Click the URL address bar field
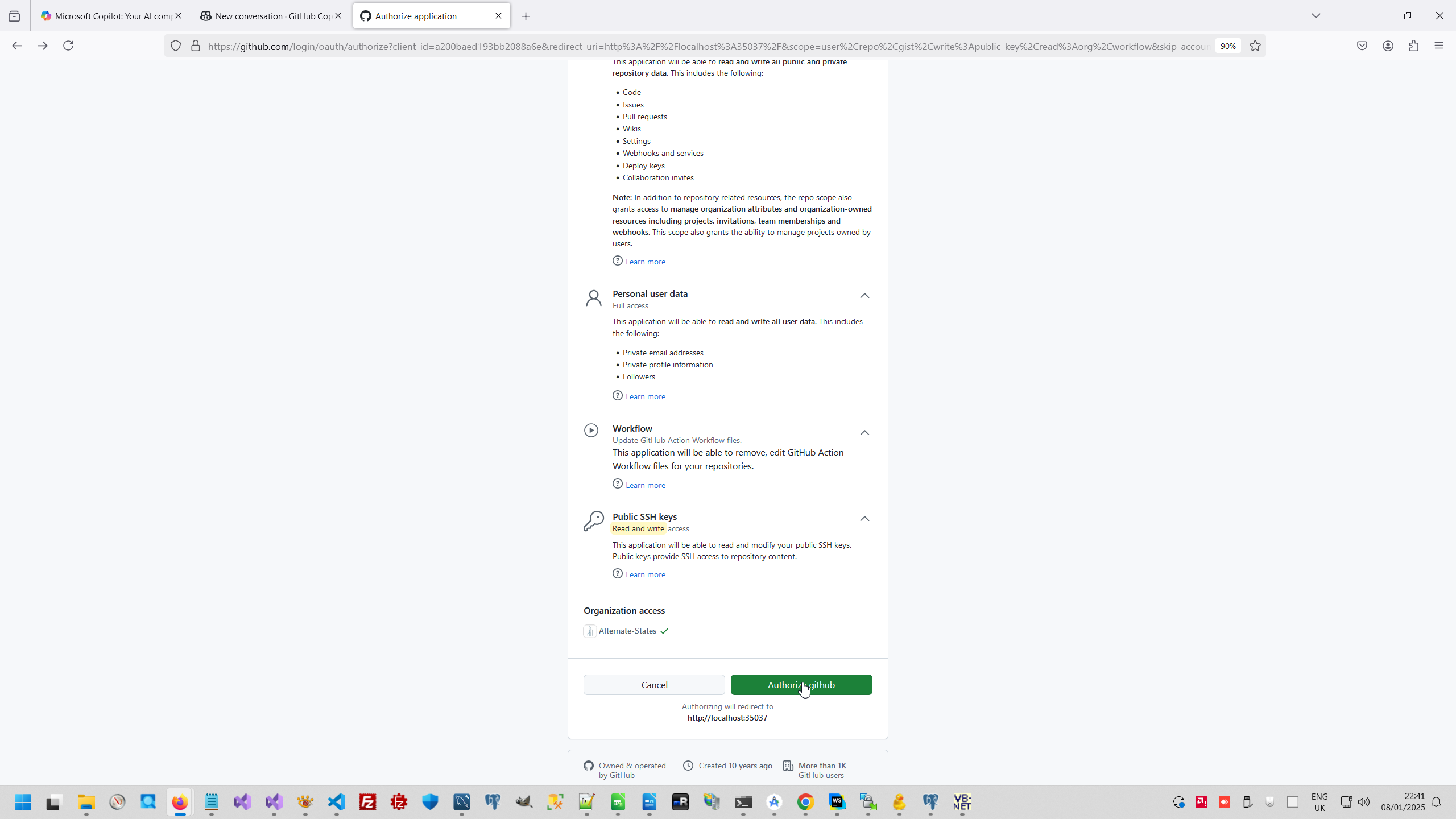This screenshot has width=1456, height=819. pos(705,46)
